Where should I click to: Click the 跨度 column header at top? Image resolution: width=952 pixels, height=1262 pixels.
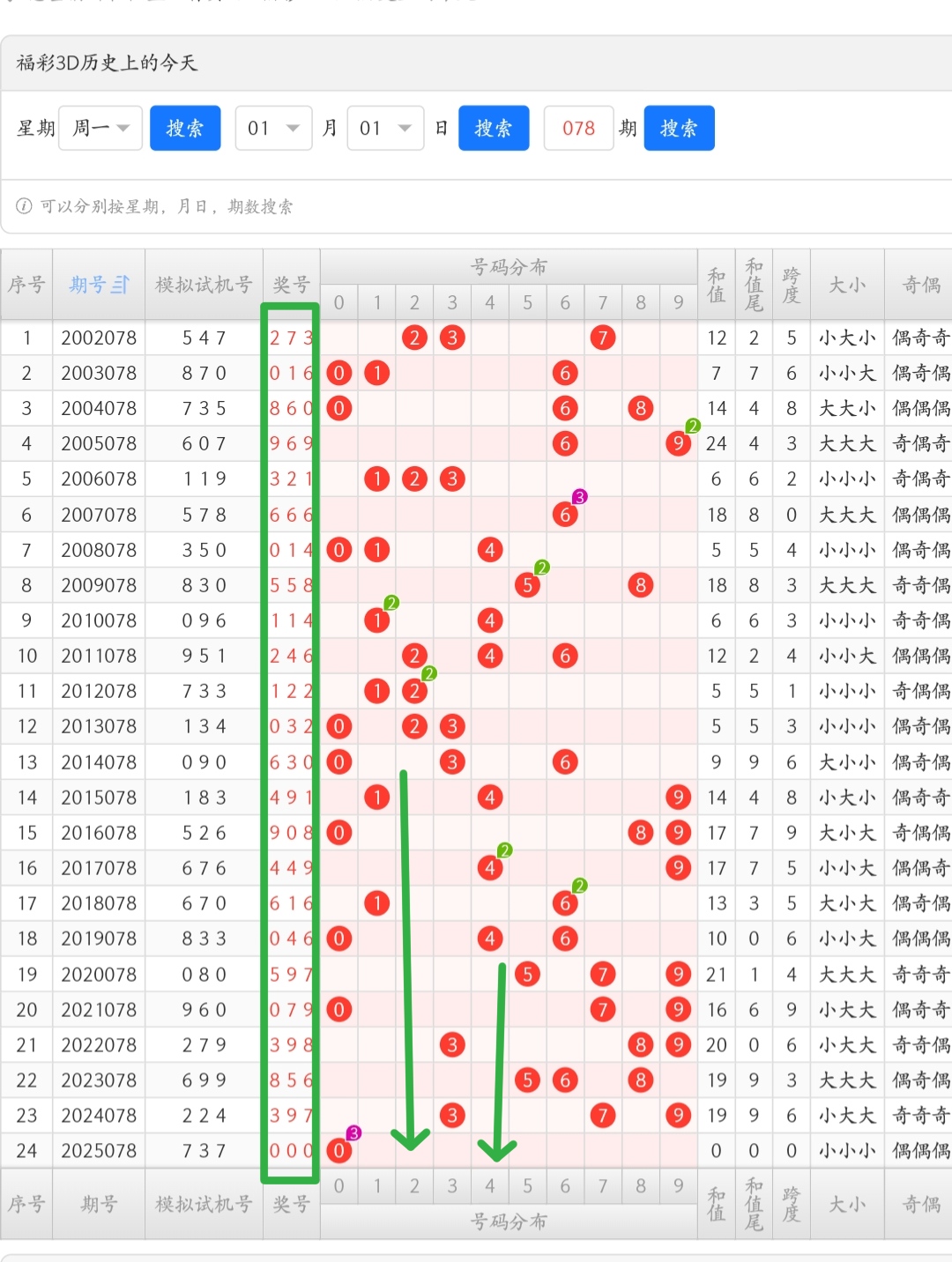click(x=791, y=285)
